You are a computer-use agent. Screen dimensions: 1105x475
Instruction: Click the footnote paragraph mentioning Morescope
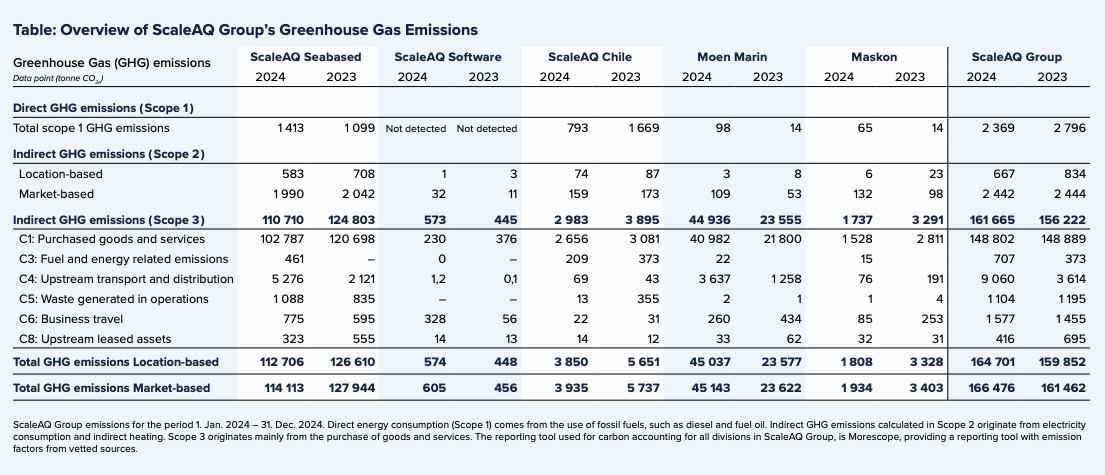pyautogui.click(x=550, y=437)
